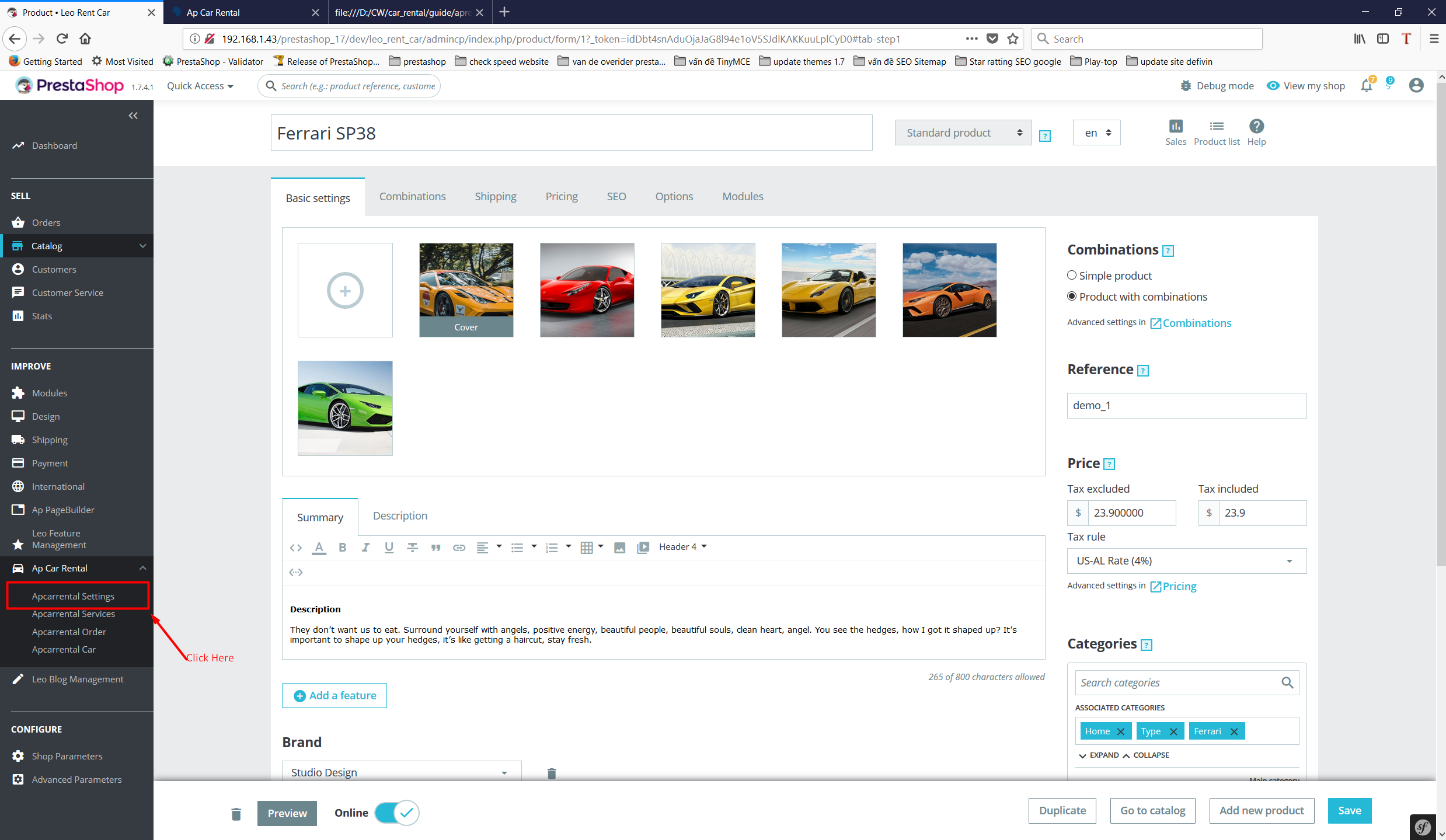
Task: Switch to the Options tab
Action: click(x=674, y=196)
